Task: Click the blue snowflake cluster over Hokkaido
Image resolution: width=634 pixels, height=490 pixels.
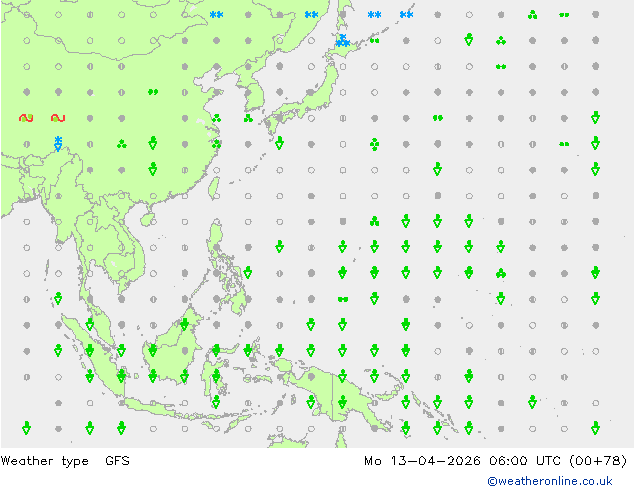Action: click(343, 40)
